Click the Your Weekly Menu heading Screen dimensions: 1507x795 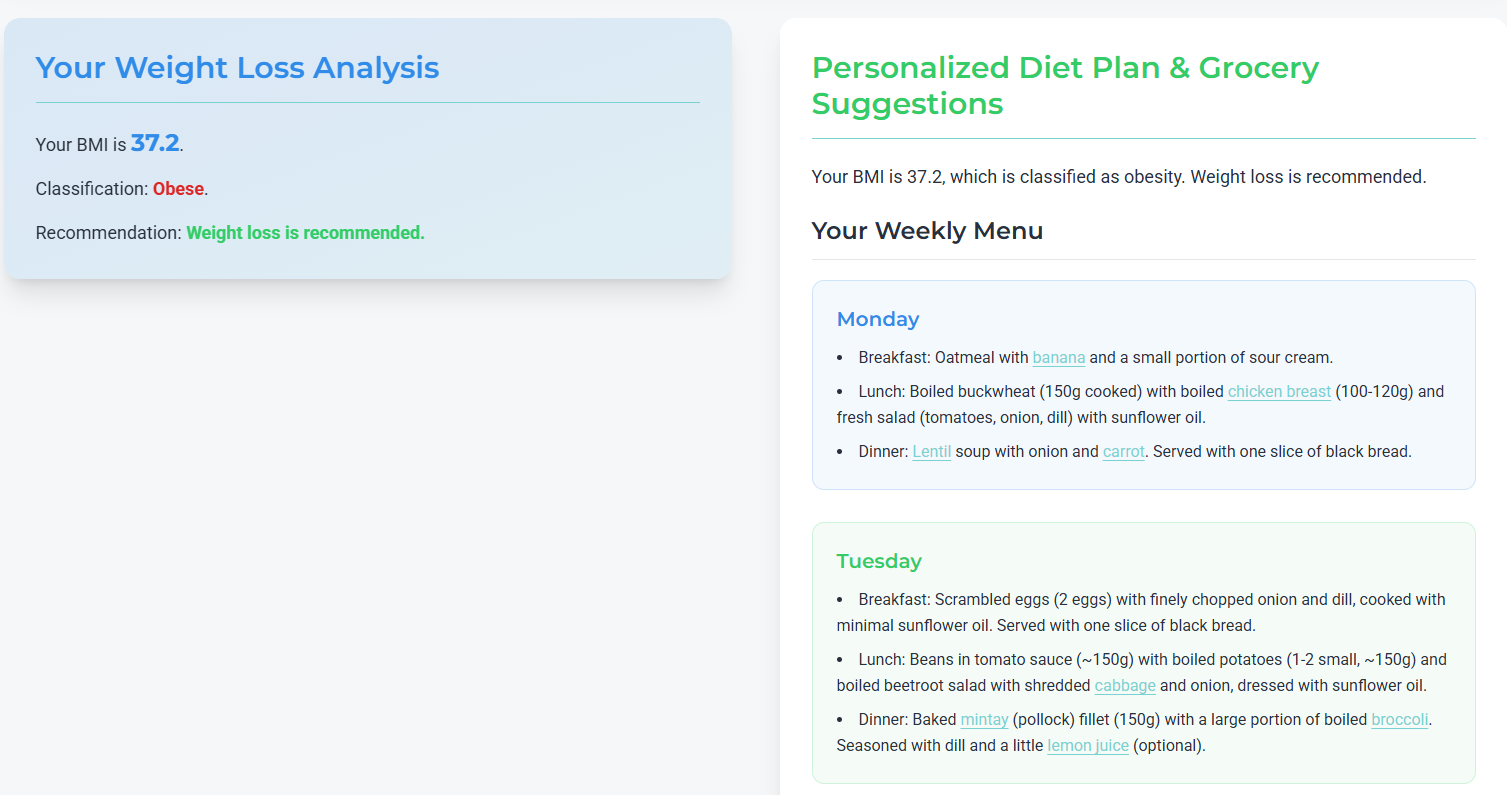tap(927, 231)
